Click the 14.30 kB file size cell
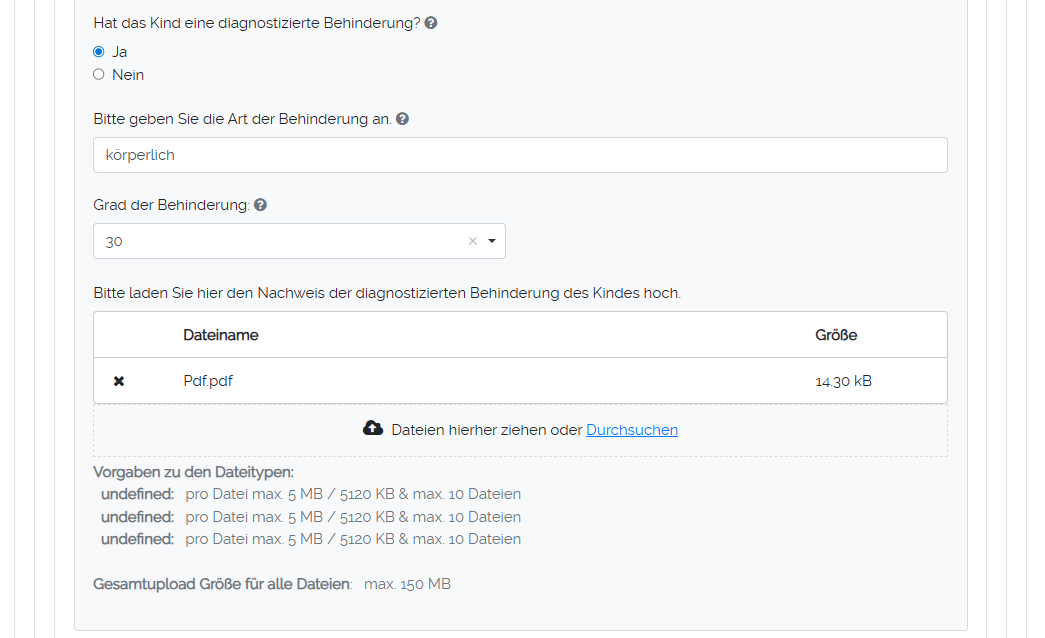1045x638 pixels. click(x=843, y=381)
